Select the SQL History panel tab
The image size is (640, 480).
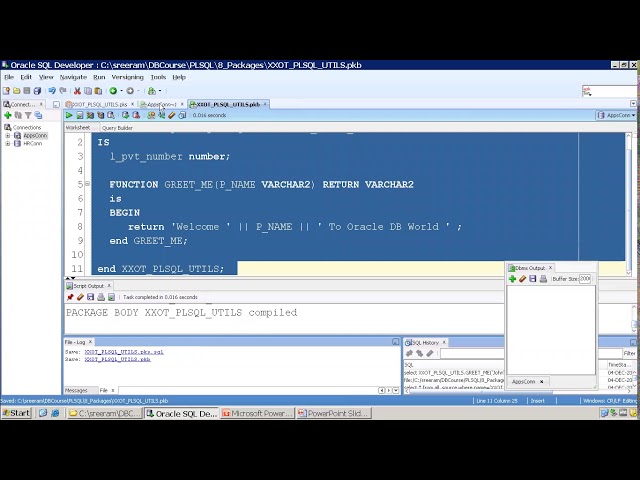(425, 342)
